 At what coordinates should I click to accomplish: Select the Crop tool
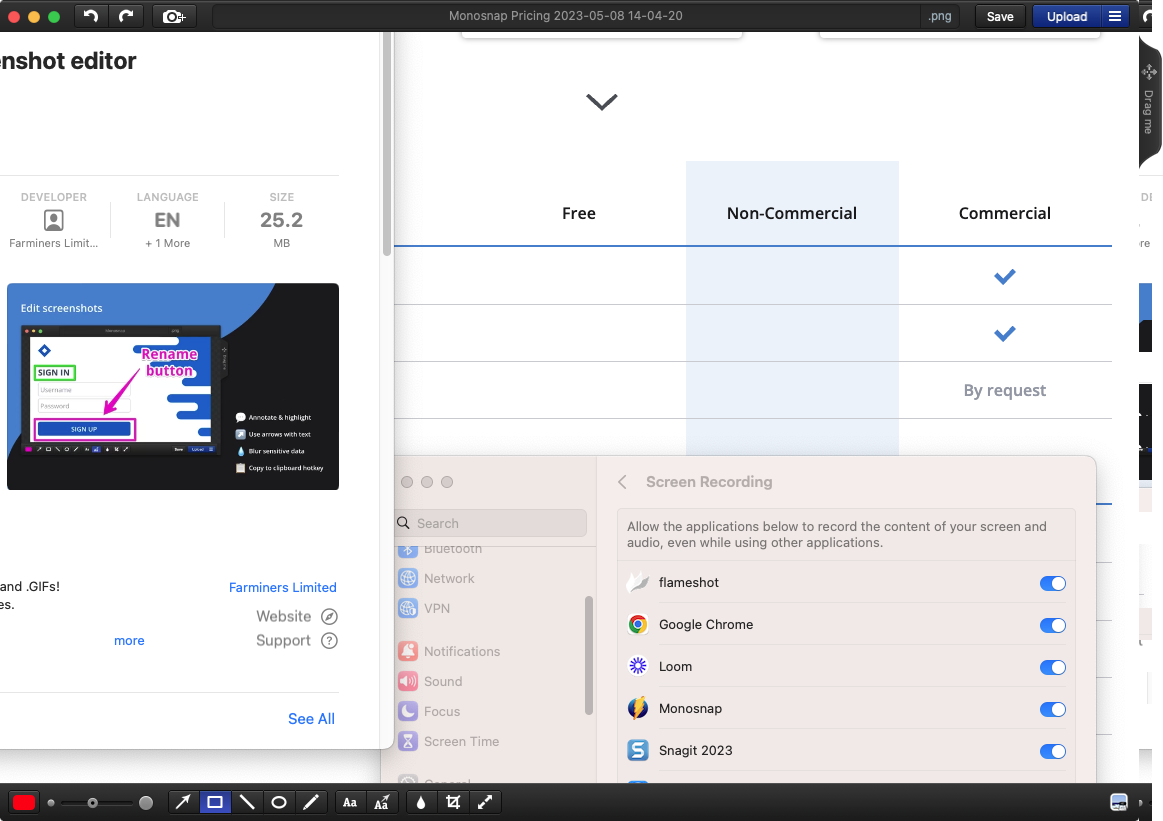point(453,802)
